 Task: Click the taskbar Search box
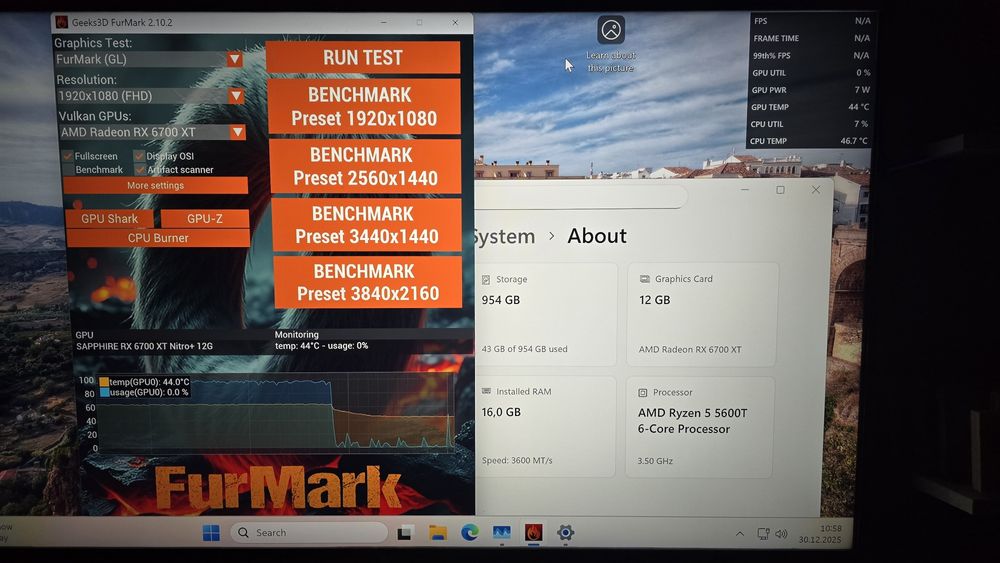[x=309, y=532]
